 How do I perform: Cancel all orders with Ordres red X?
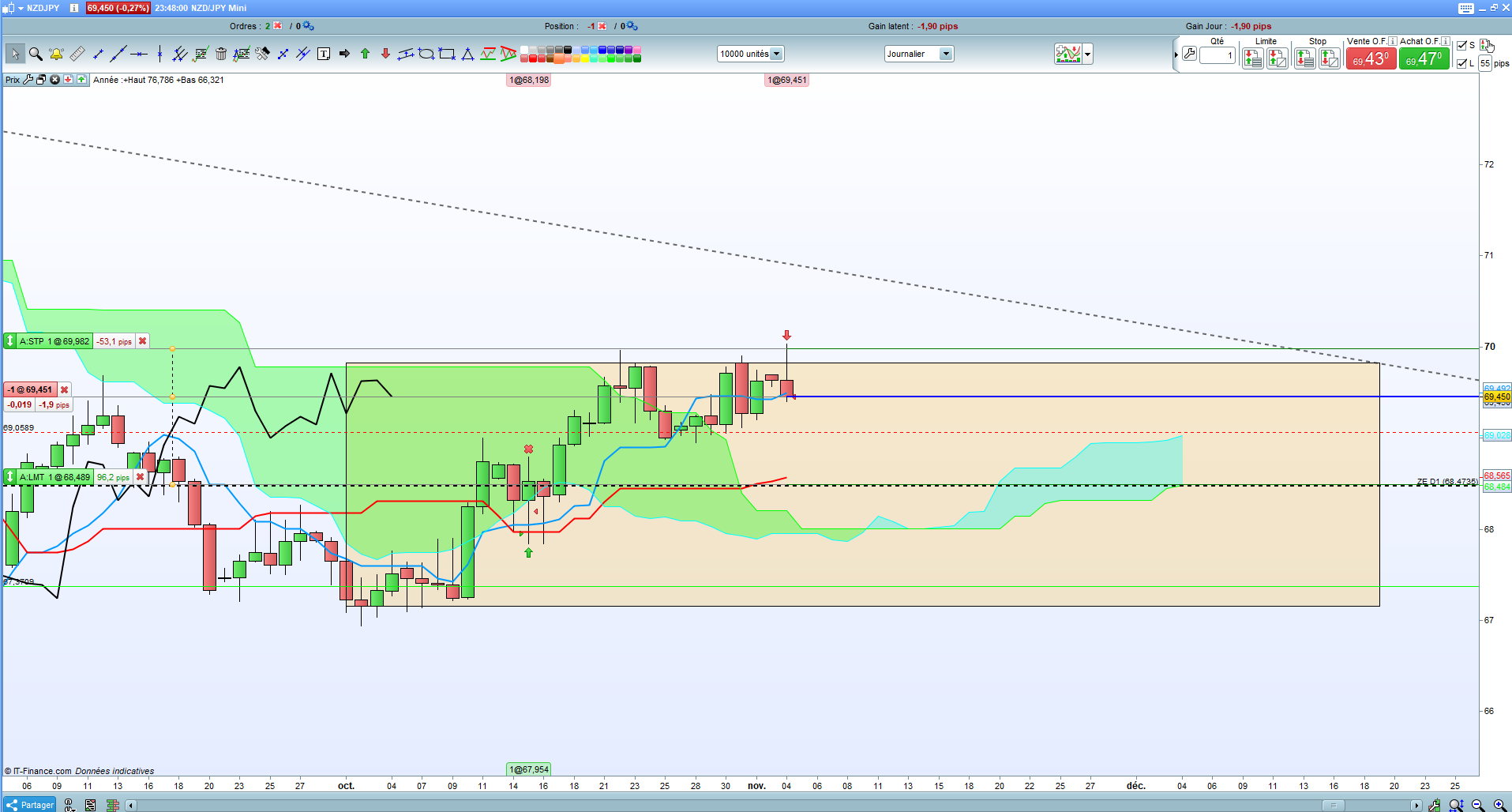click(x=278, y=26)
